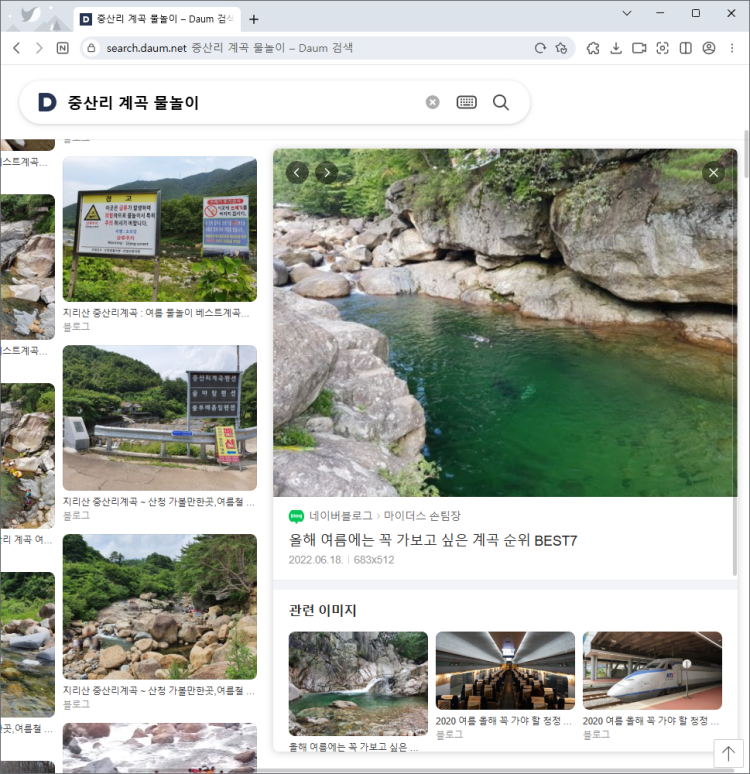The image size is (750, 774).
Task: Open 올해 여름에는 꼭 가보고 싶은 계곡 순위 BEST7
Action: pos(433,541)
